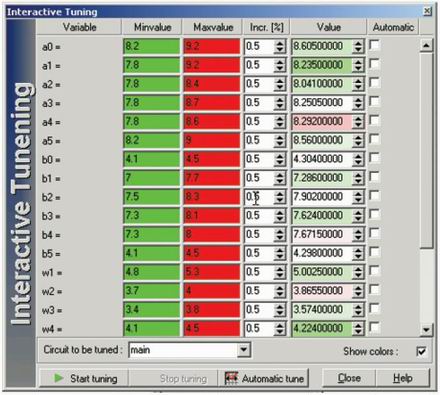Click Value field 7.67150000
Screen dimensions: 440x395
pyautogui.click(x=322, y=235)
